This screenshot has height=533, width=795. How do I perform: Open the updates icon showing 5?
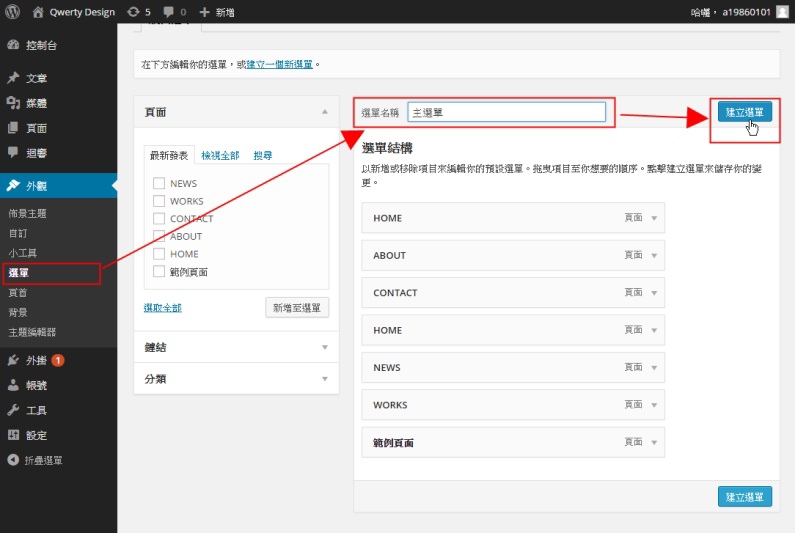[134, 12]
